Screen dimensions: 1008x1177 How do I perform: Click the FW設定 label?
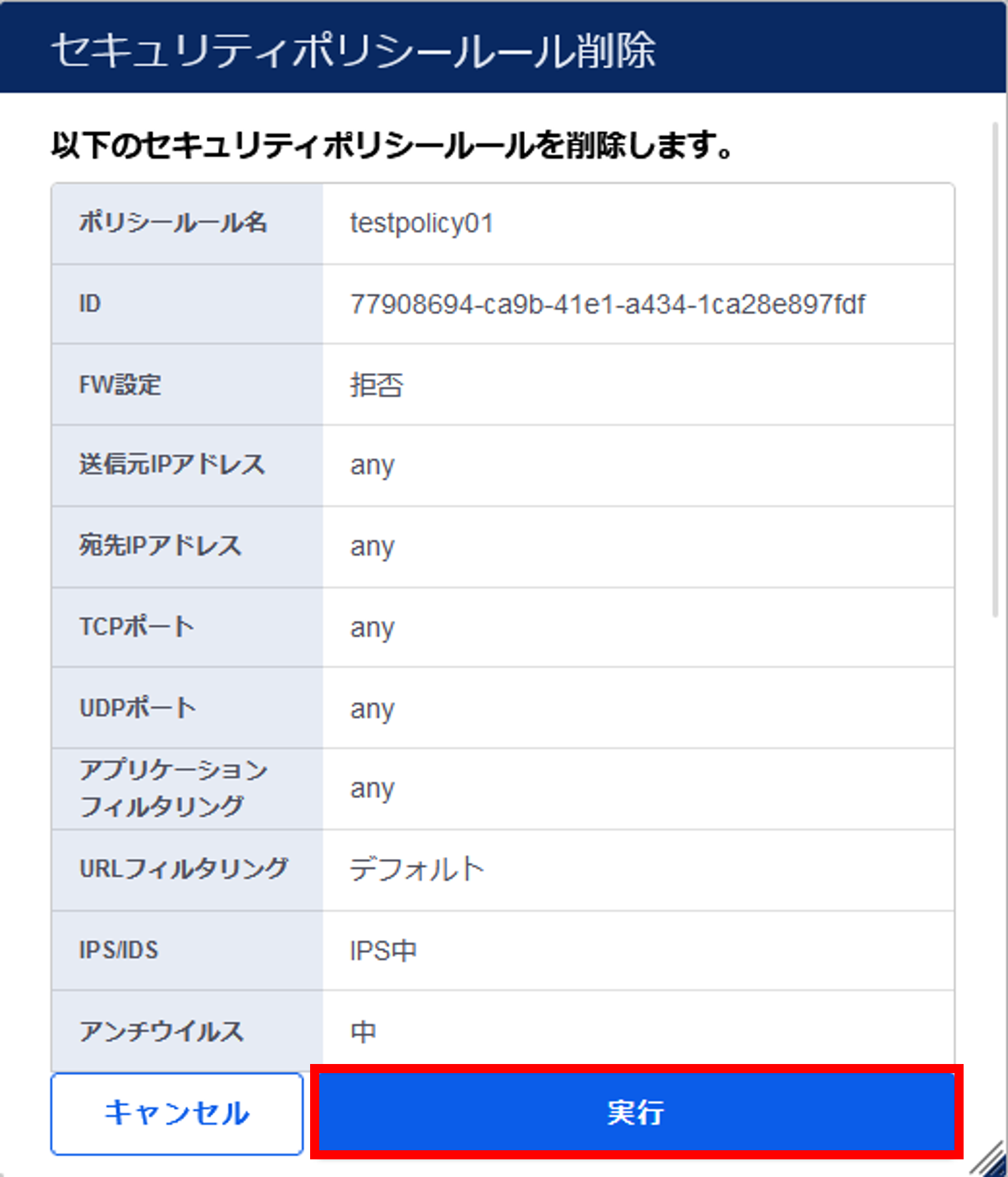[x=120, y=385]
